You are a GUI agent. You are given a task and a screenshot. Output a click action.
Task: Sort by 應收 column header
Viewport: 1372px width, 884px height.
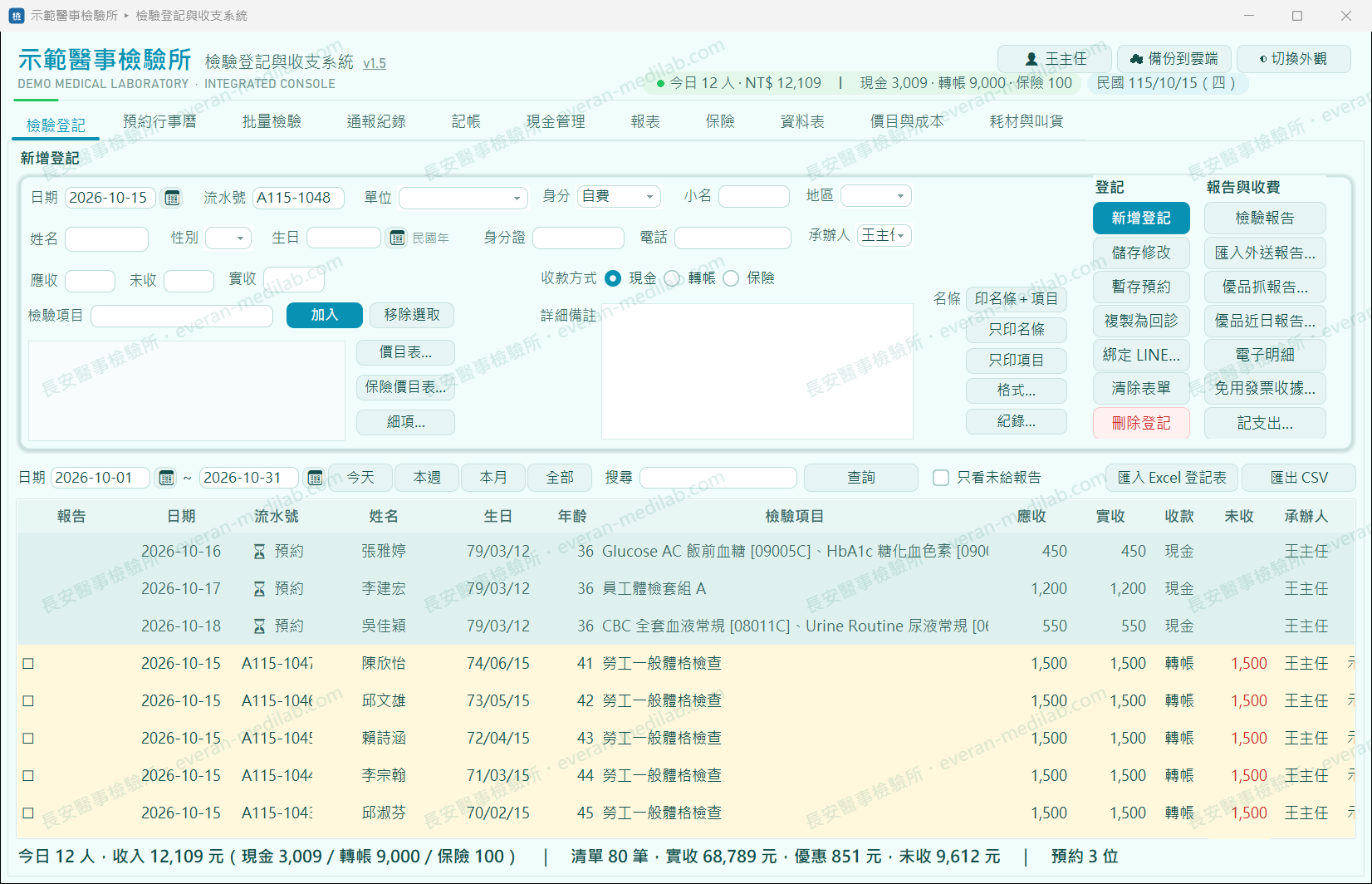tap(1031, 517)
